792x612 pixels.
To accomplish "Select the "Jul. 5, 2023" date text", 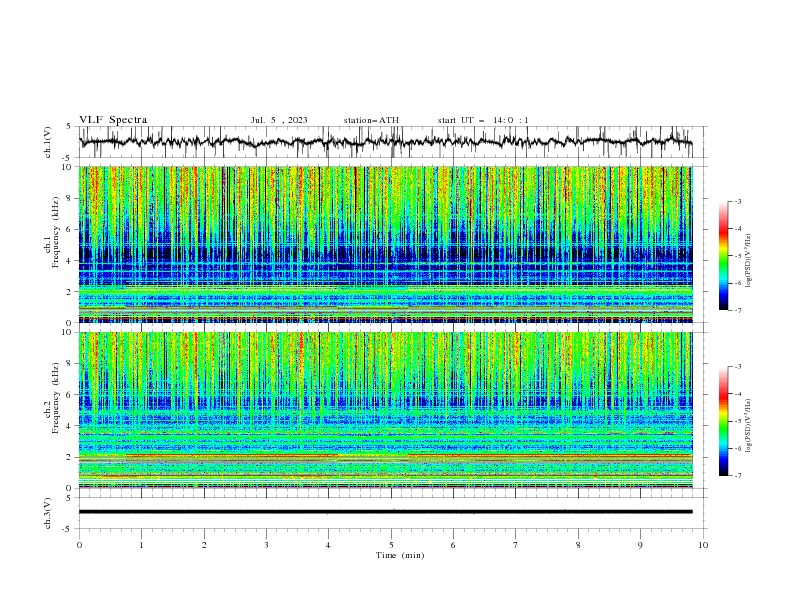I will tap(279, 120).
